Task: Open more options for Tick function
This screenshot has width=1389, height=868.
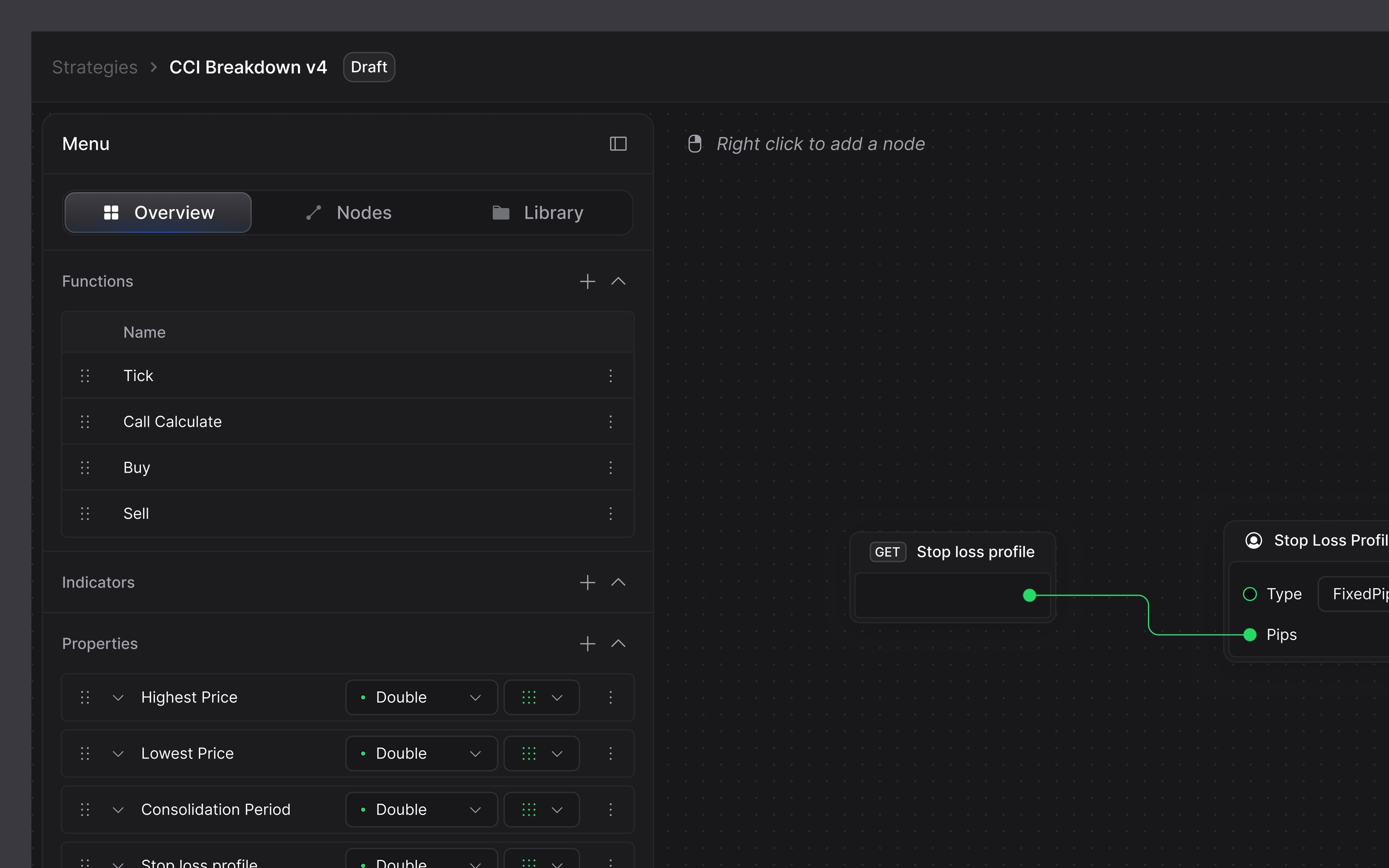Action: coord(611,376)
